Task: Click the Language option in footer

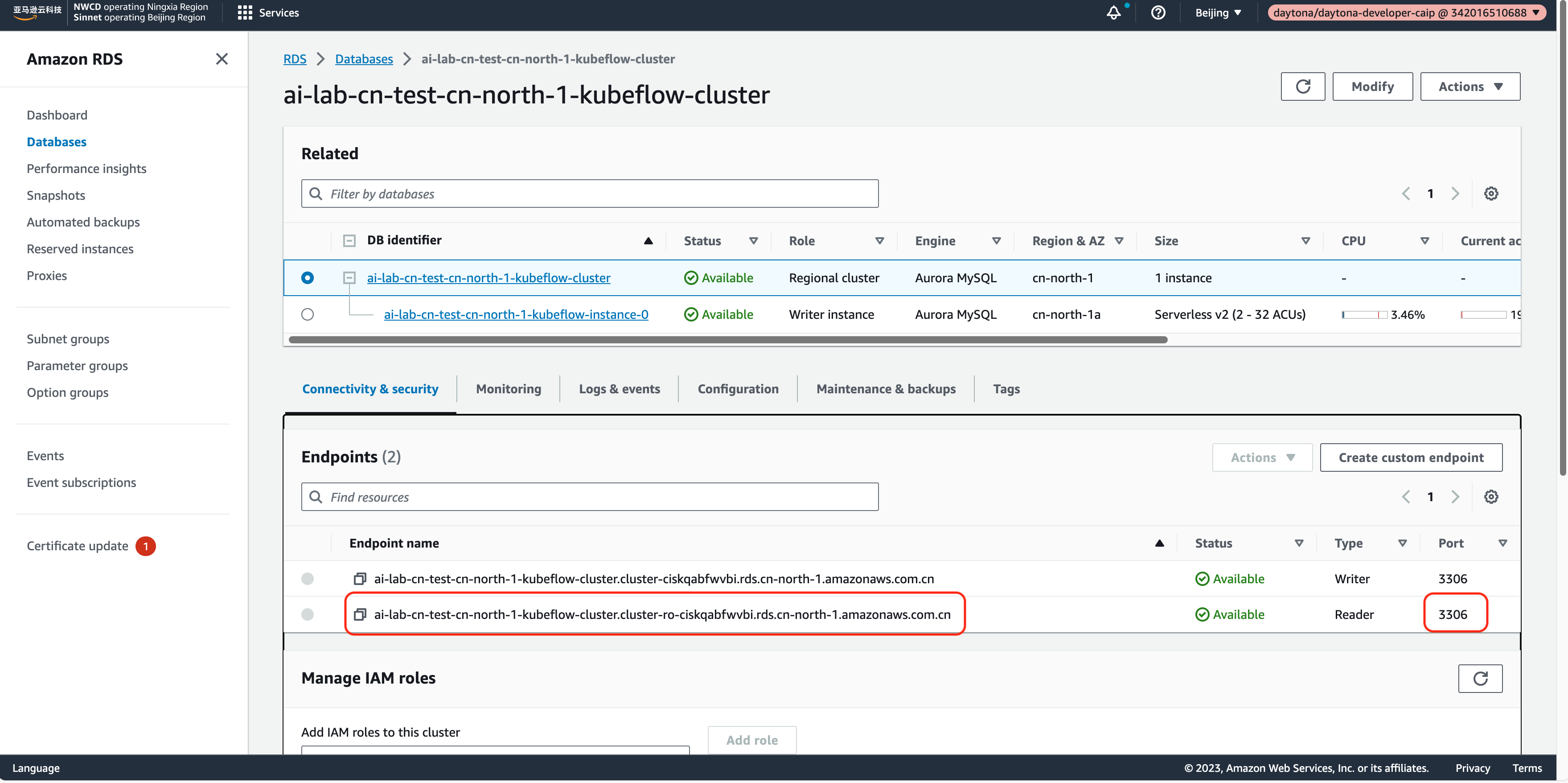Action: tap(36, 768)
